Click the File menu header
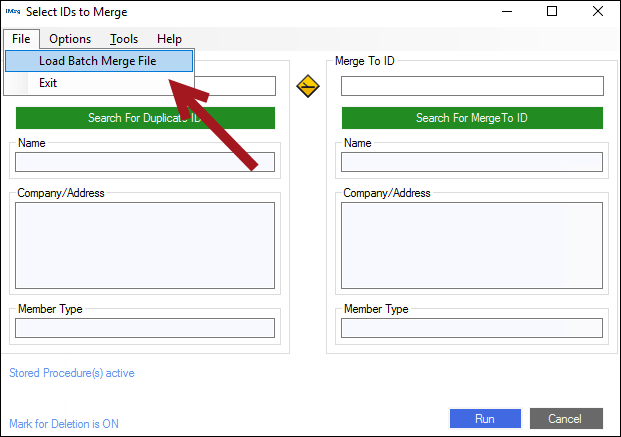 pos(22,39)
